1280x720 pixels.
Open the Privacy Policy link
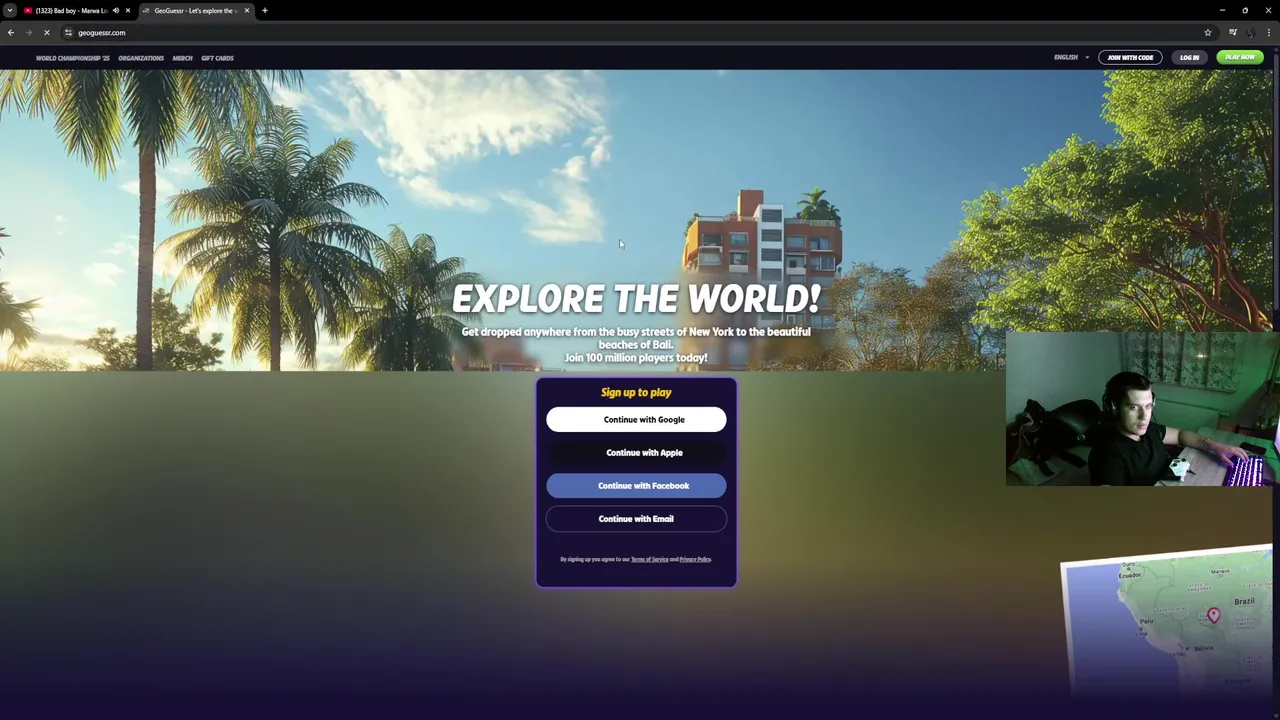[695, 559]
